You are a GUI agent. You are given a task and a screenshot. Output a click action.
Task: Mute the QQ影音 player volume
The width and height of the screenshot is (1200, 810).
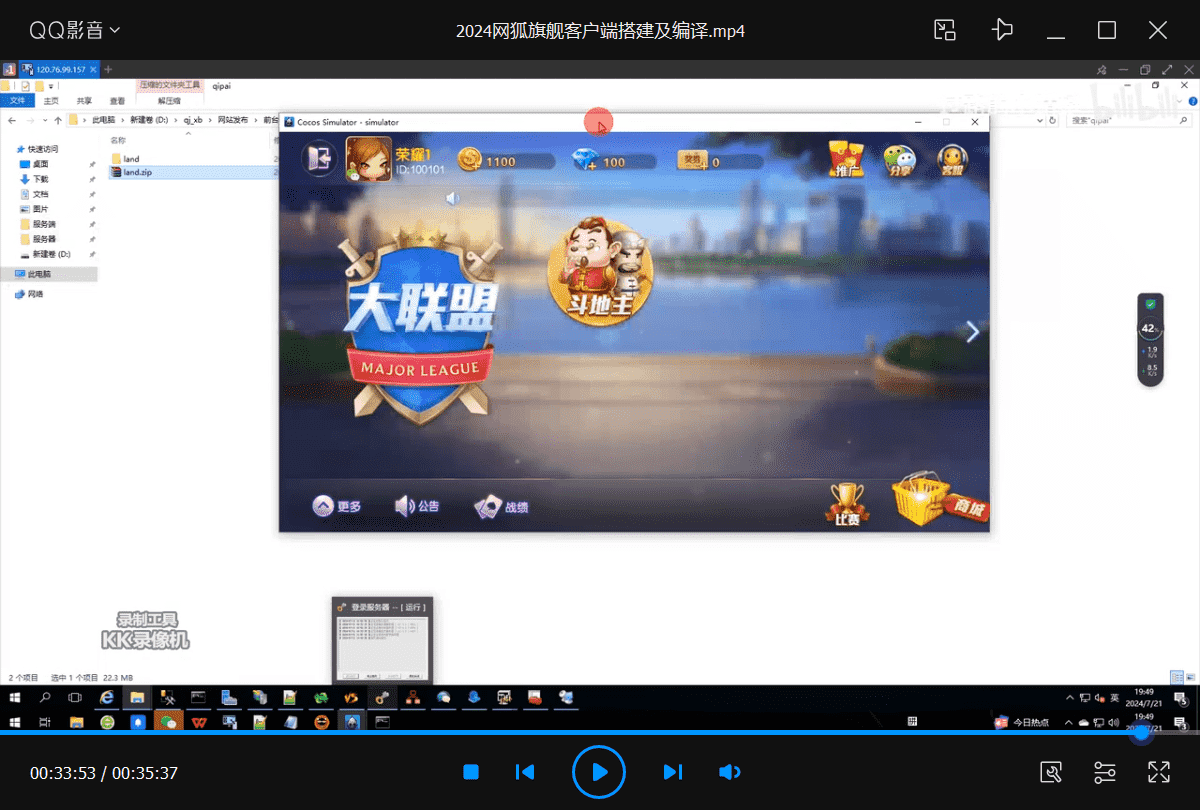click(x=730, y=772)
